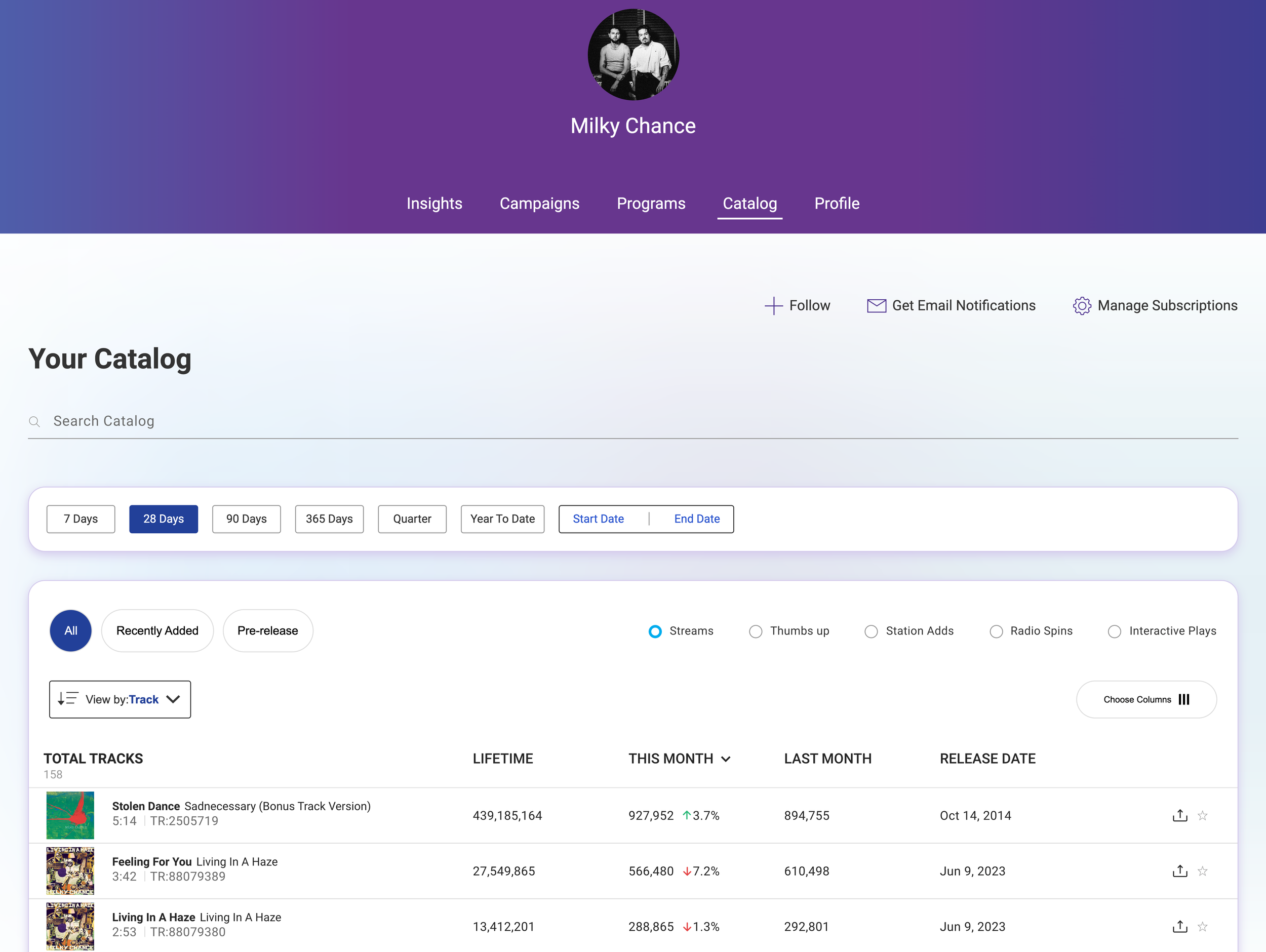
Task: Click the Start Date field
Action: (x=598, y=519)
